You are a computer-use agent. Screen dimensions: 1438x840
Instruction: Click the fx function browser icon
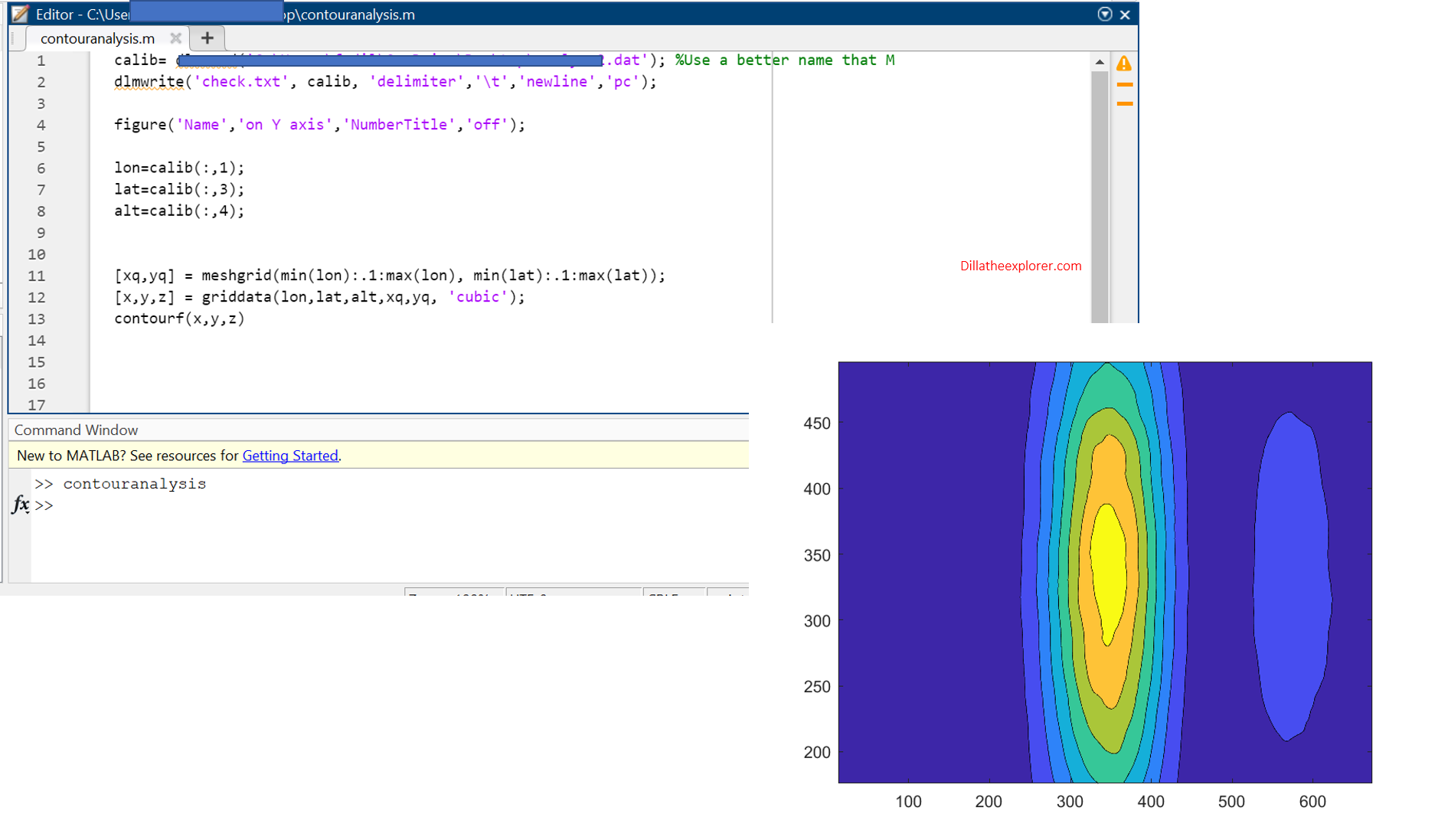click(x=21, y=505)
